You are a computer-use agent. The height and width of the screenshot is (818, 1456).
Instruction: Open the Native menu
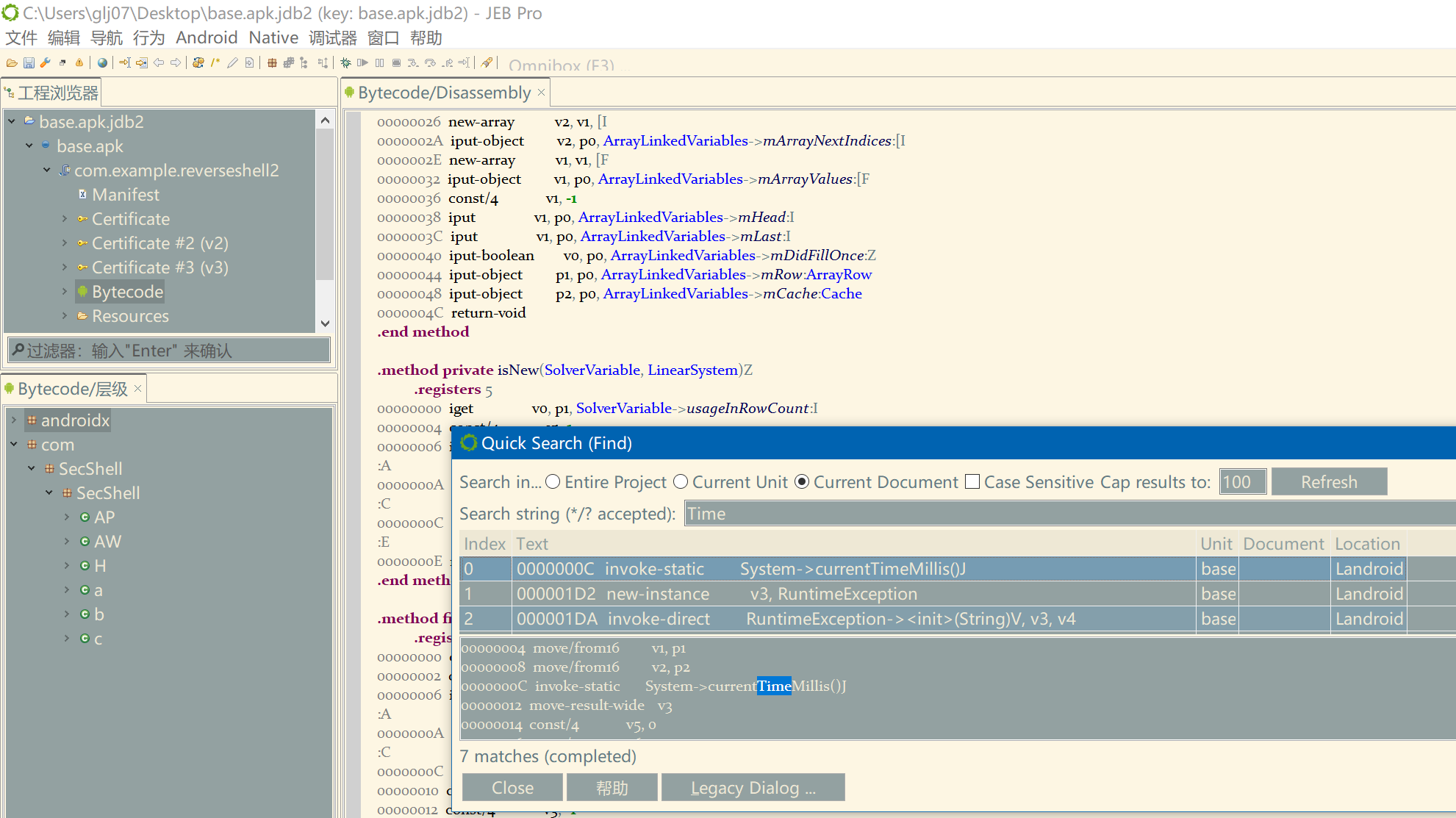[273, 37]
